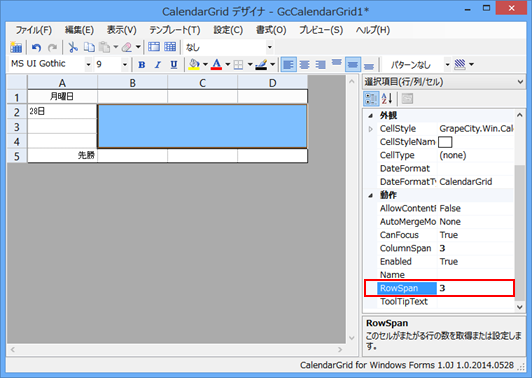Click the cell borders icon
Image resolution: width=532 pixels, height=378 pixels.
click(x=239, y=64)
